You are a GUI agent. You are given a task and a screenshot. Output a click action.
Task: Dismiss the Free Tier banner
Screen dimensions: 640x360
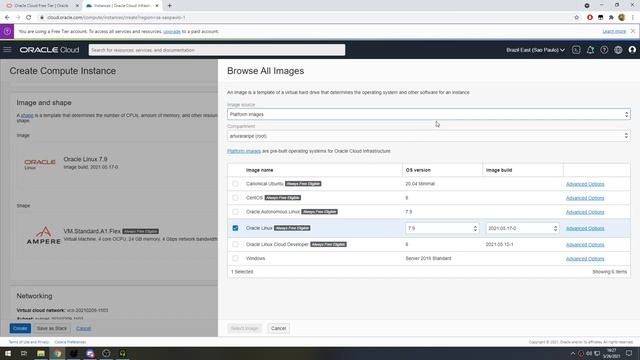(x=633, y=31)
